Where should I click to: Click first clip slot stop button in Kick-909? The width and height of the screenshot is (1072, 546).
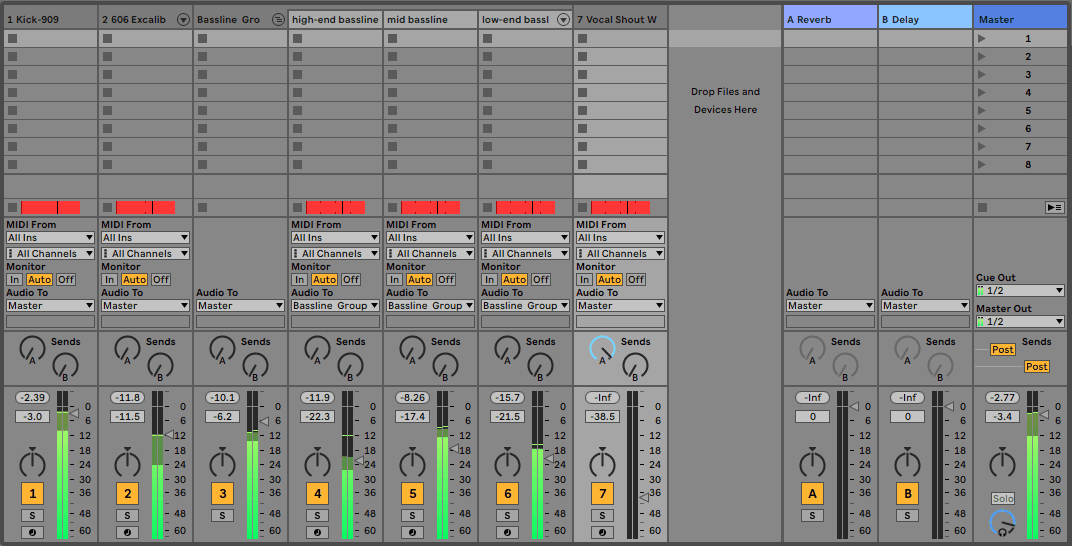[x=12, y=39]
